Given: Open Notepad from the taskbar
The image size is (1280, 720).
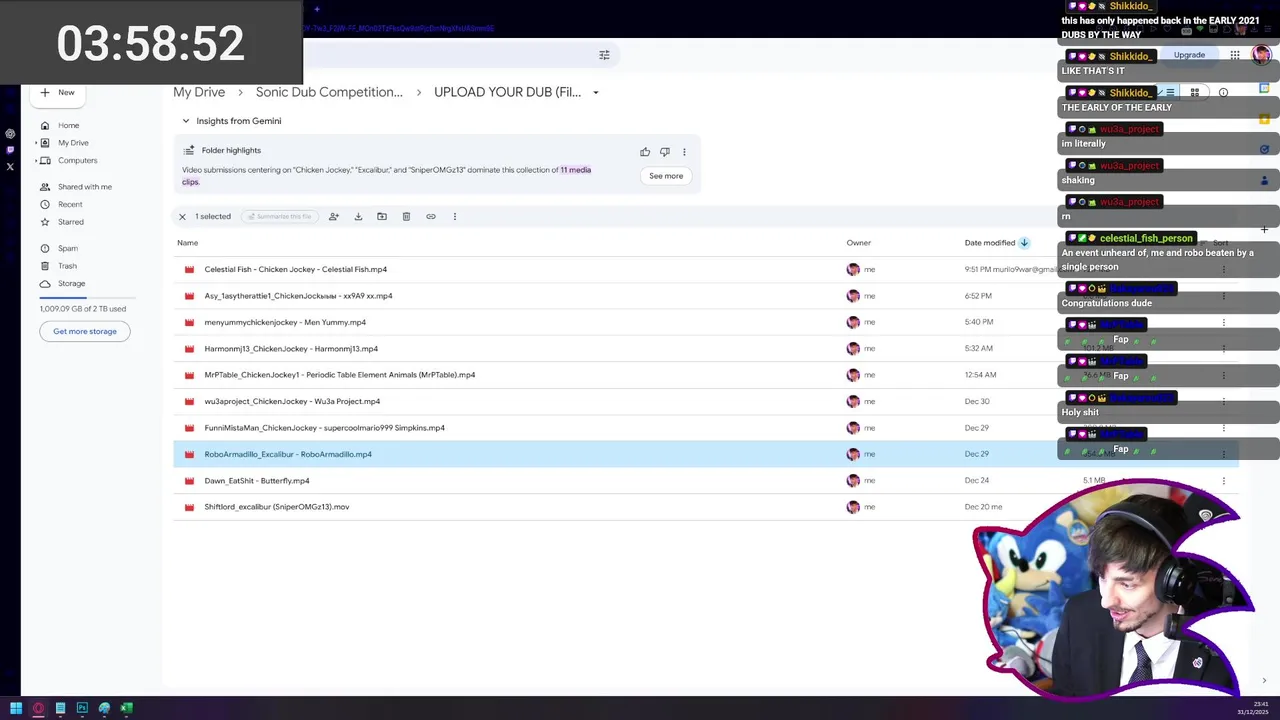Looking at the screenshot, I should tap(60, 708).
